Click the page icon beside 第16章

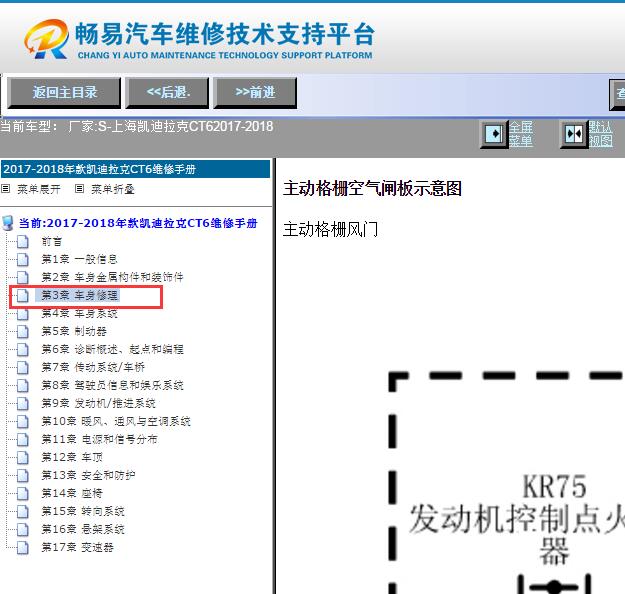coord(23,529)
